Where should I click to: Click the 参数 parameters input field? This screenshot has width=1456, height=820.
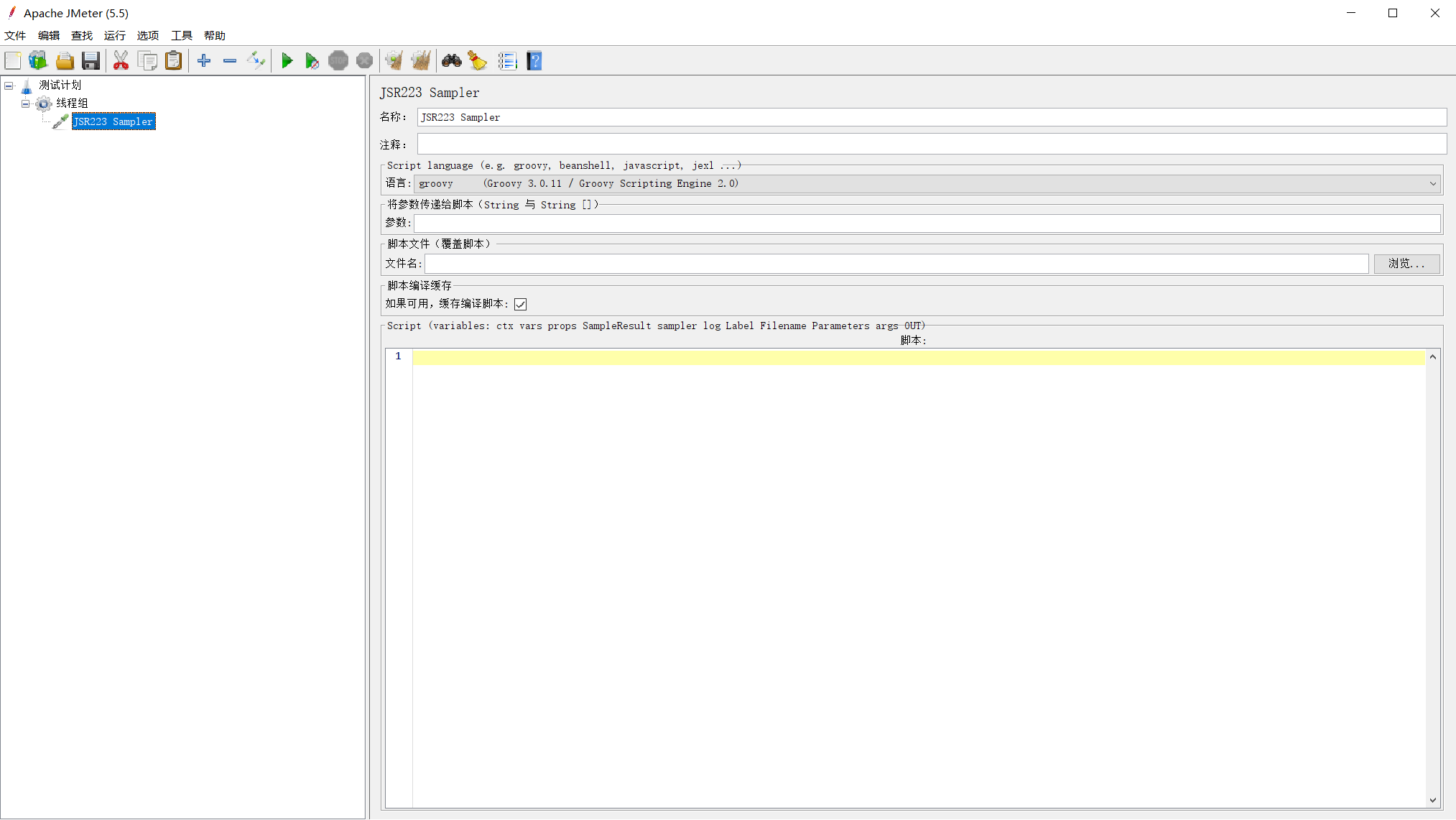click(927, 224)
